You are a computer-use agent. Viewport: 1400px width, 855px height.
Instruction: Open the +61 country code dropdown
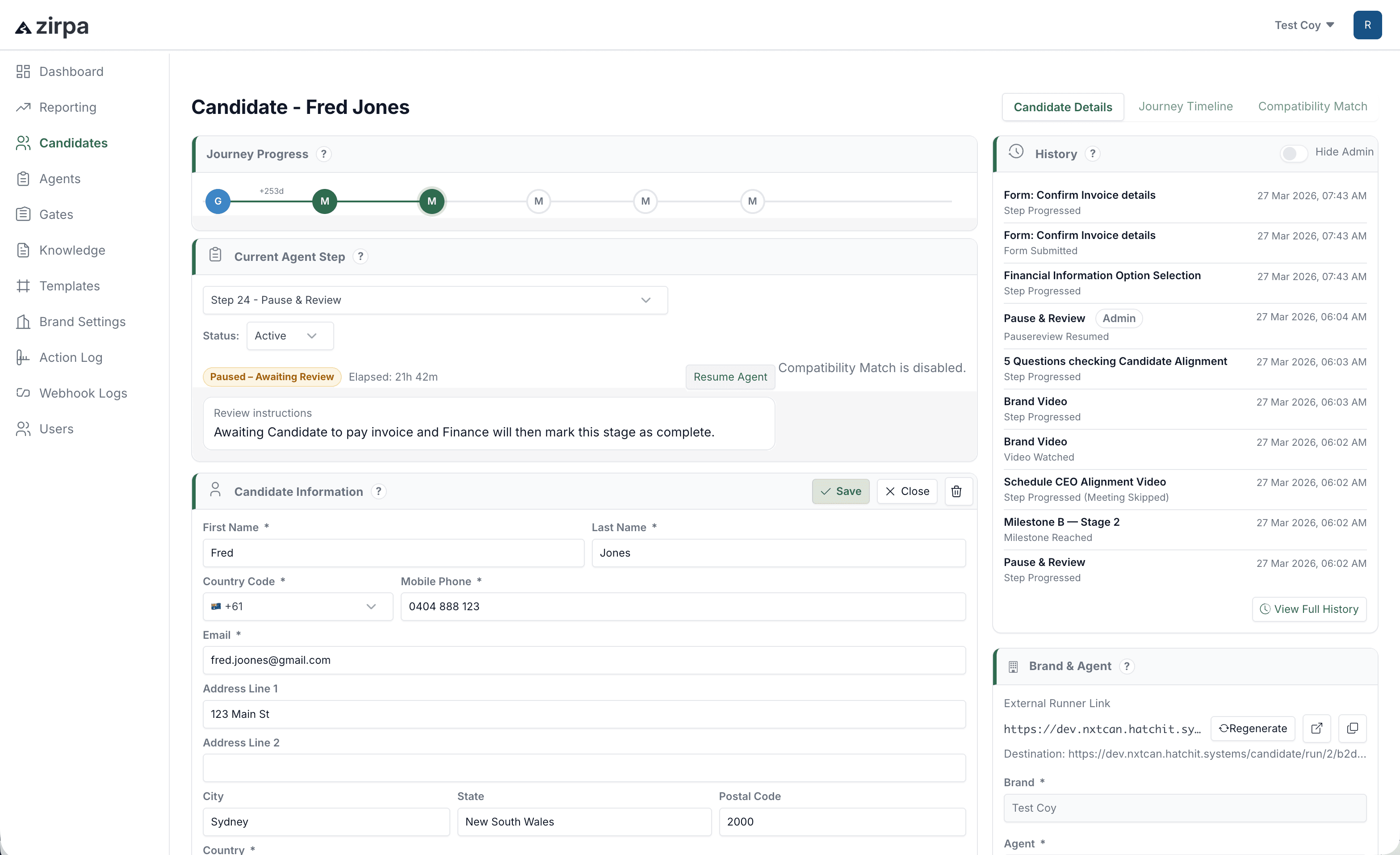[x=297, y=606]
